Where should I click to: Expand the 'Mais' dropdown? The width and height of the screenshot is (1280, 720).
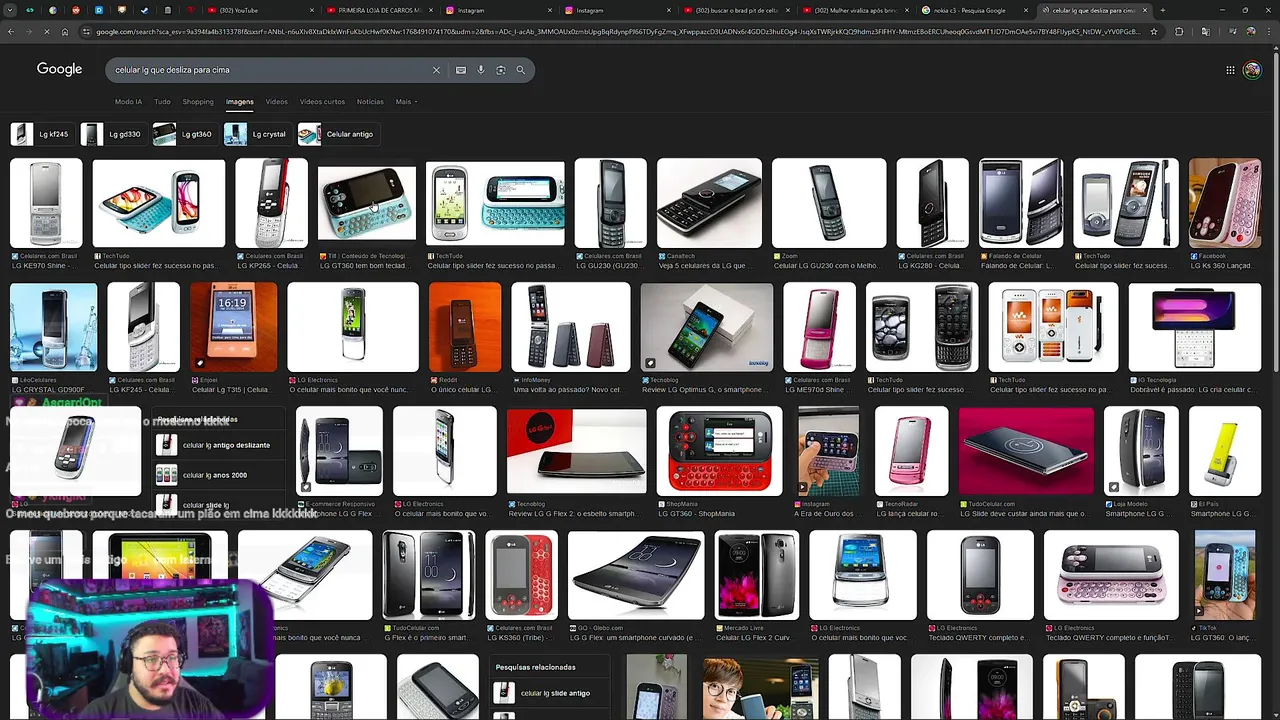tap(406, 102)
